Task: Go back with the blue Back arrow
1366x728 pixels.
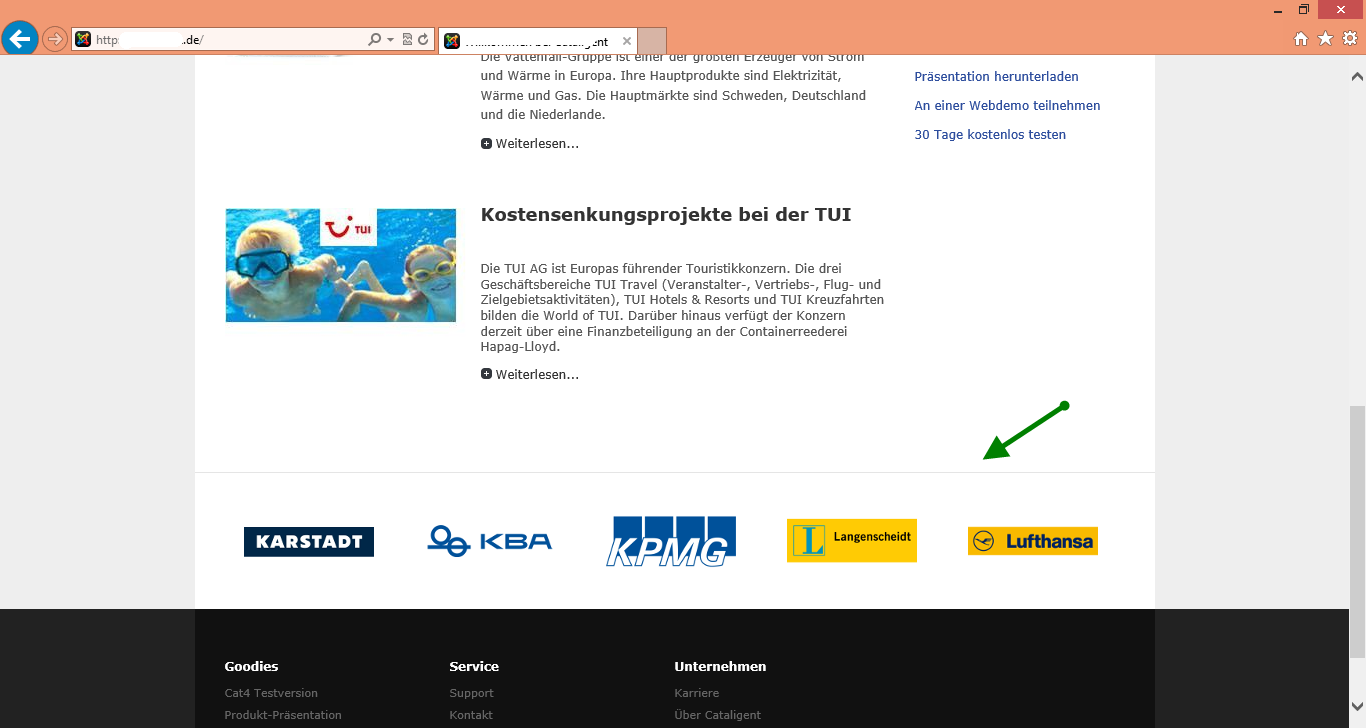Action: coord(20,39)
